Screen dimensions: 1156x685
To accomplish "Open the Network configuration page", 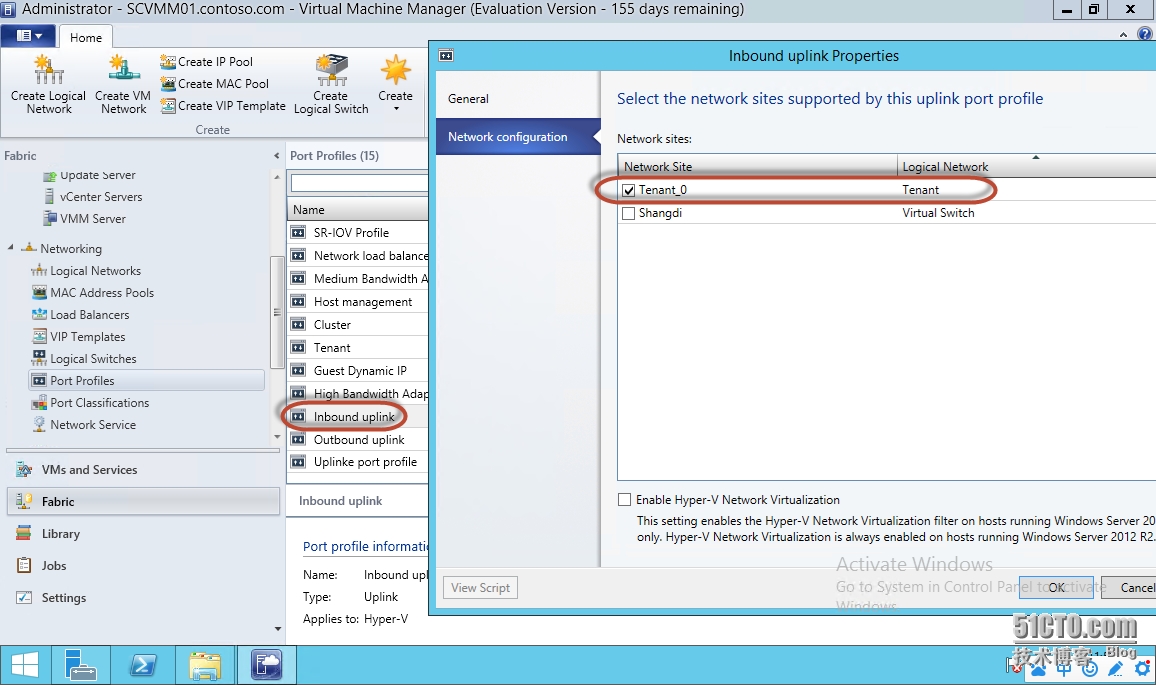I will click(x=518, y=137).
